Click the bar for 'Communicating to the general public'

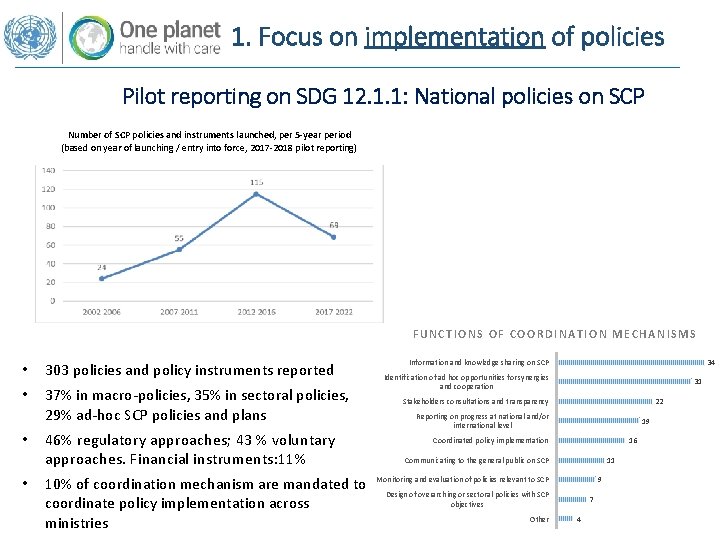[581, 460]
